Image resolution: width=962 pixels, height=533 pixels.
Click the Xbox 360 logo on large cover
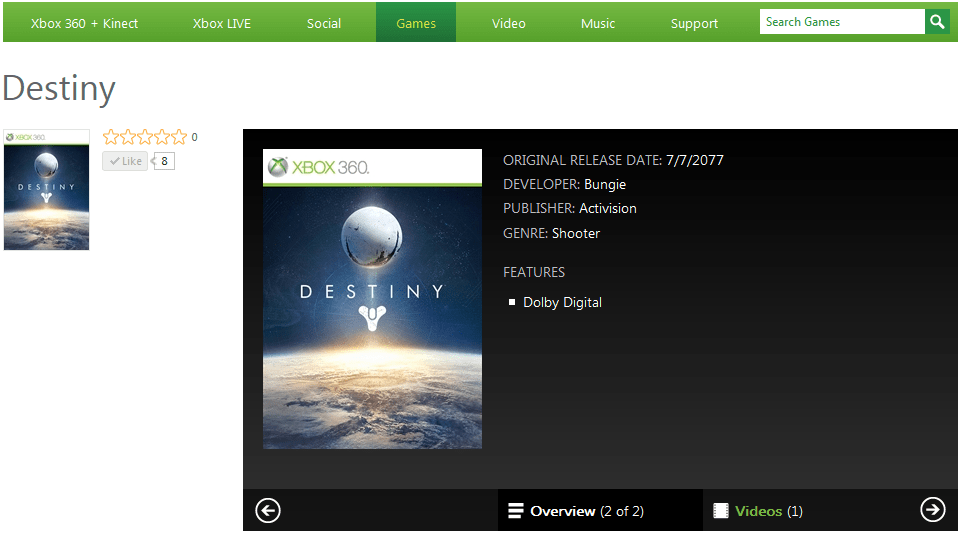click(318, 167)
